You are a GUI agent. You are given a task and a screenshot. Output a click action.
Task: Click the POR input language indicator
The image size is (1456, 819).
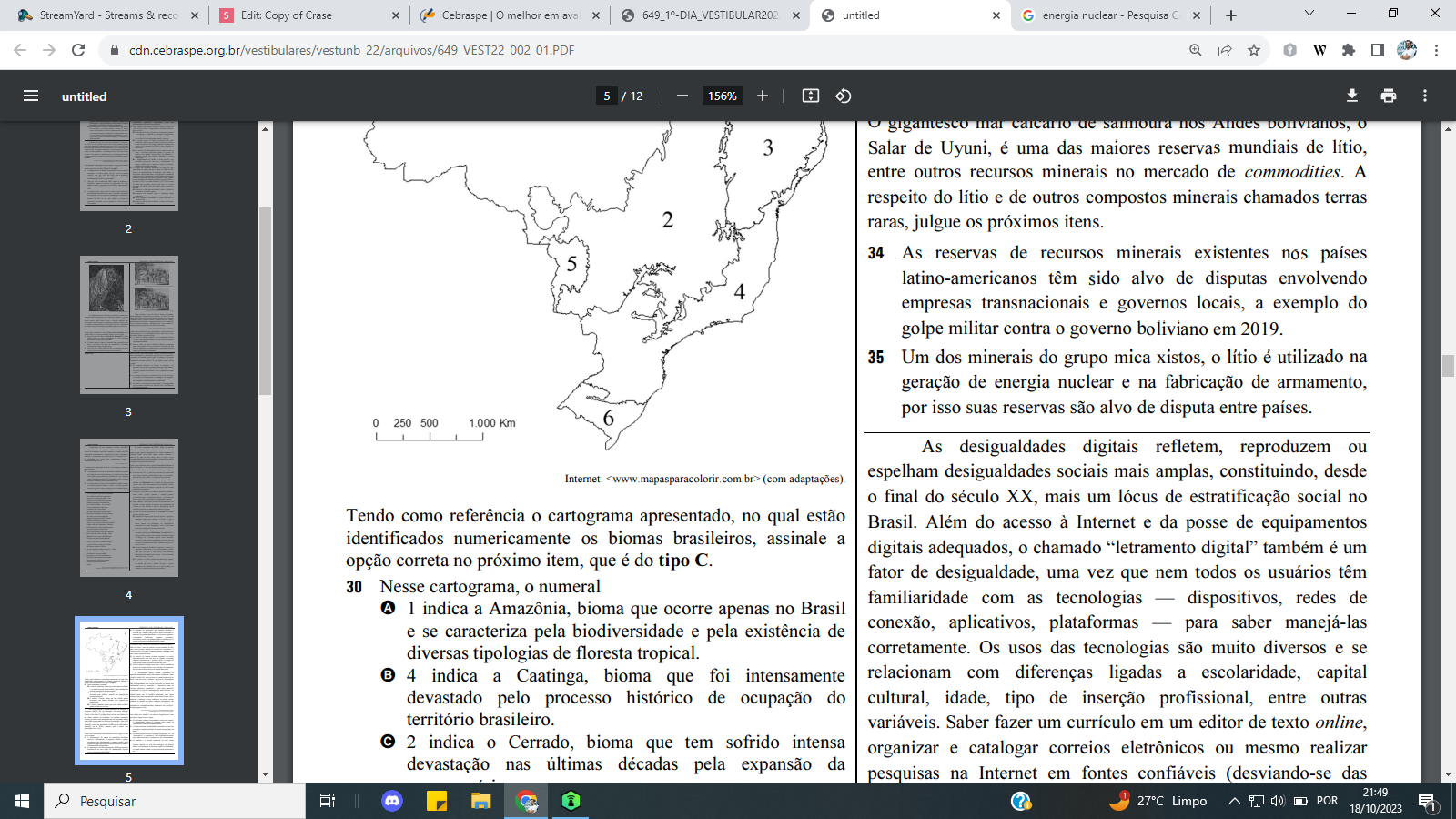1327,801
